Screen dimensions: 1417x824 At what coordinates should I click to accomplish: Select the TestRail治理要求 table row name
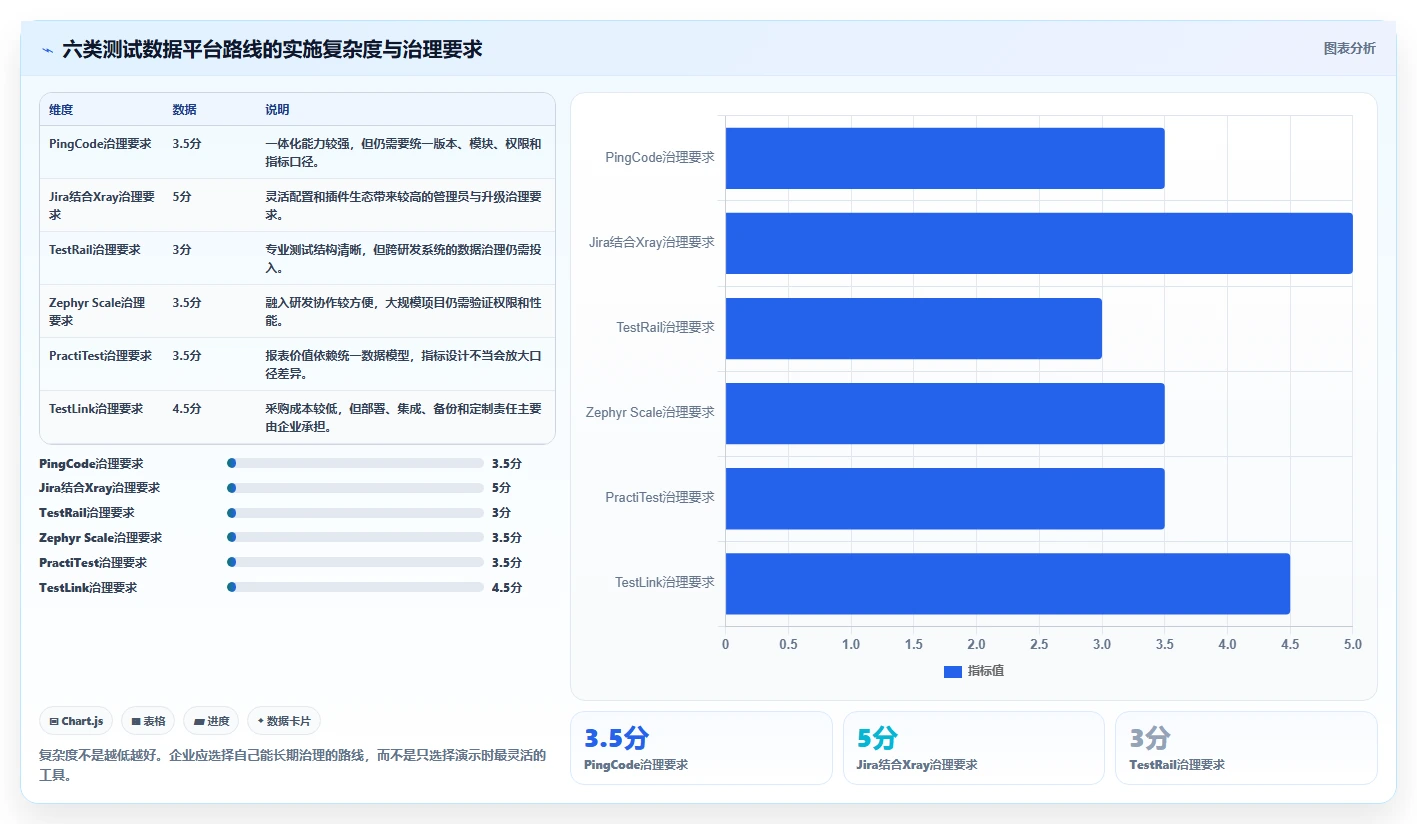tap(94, 250)
